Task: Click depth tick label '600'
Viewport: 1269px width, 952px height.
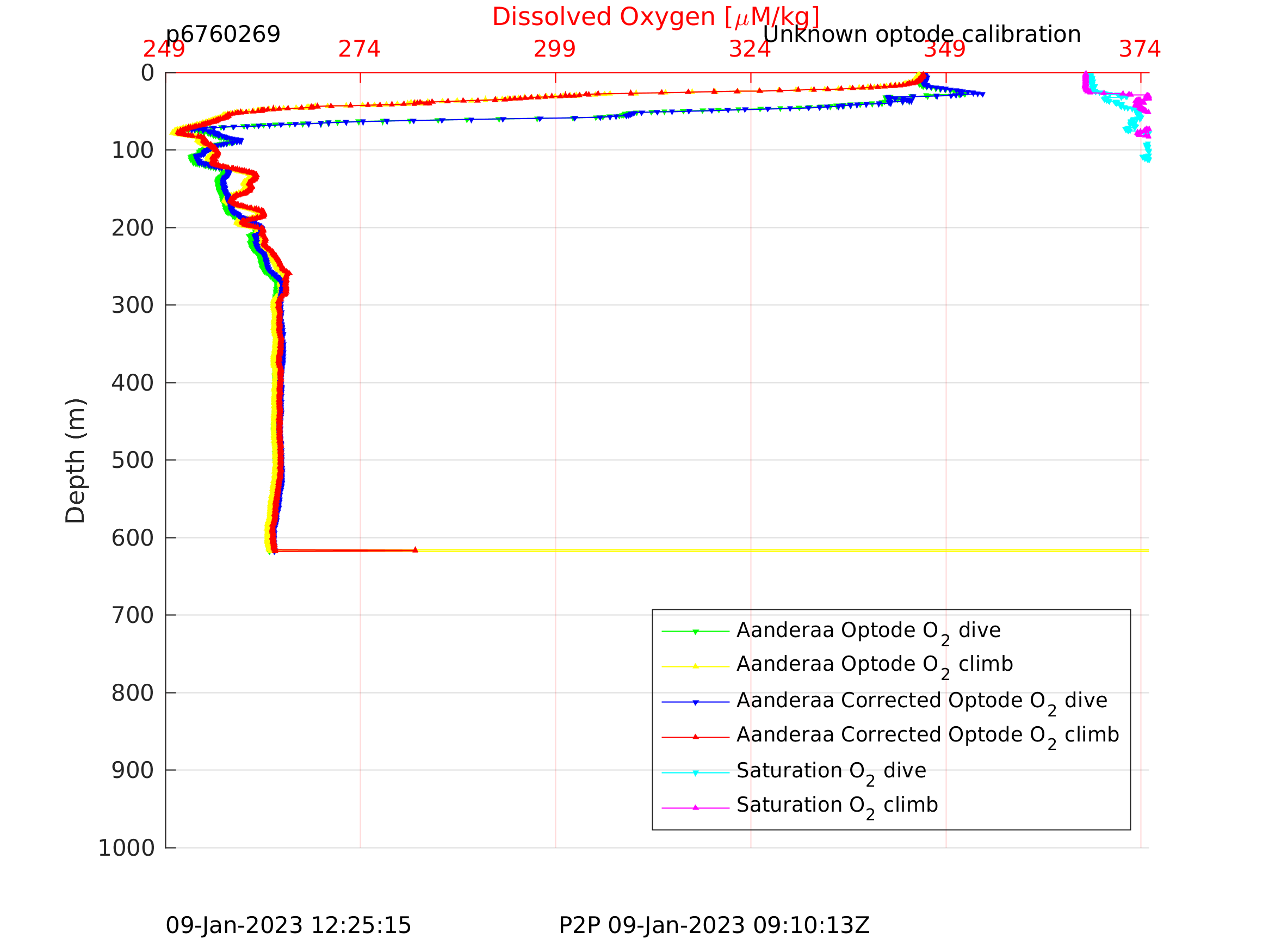Action: pos(133,537)
